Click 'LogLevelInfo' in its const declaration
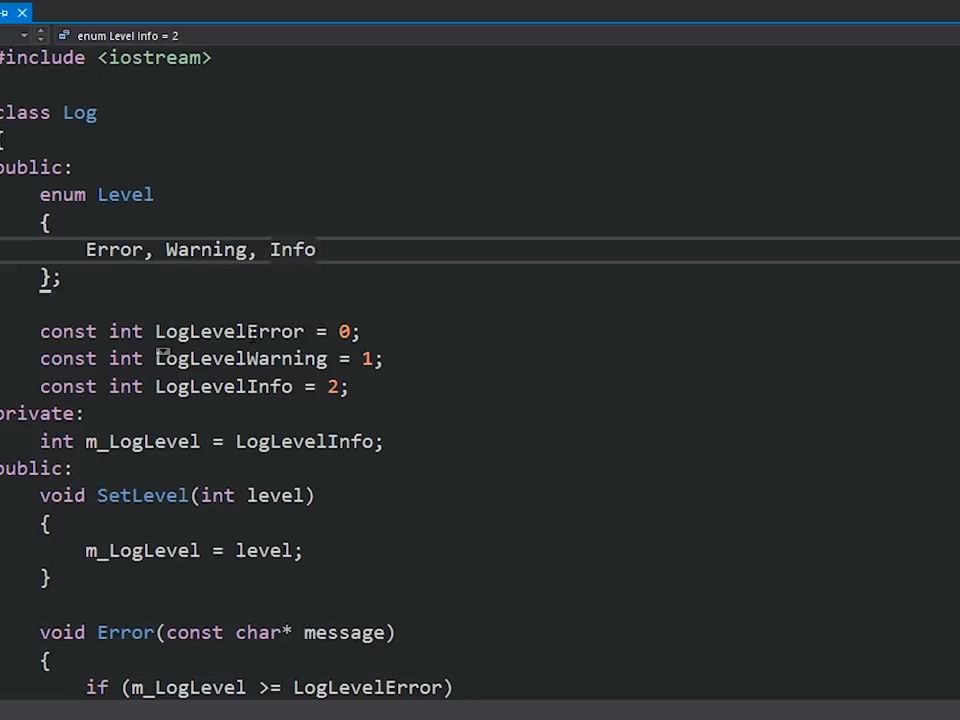 223,387
